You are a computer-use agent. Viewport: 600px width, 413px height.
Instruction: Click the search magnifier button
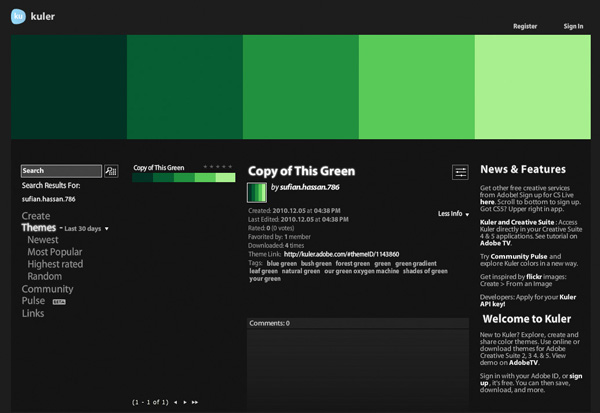[111, 171]
